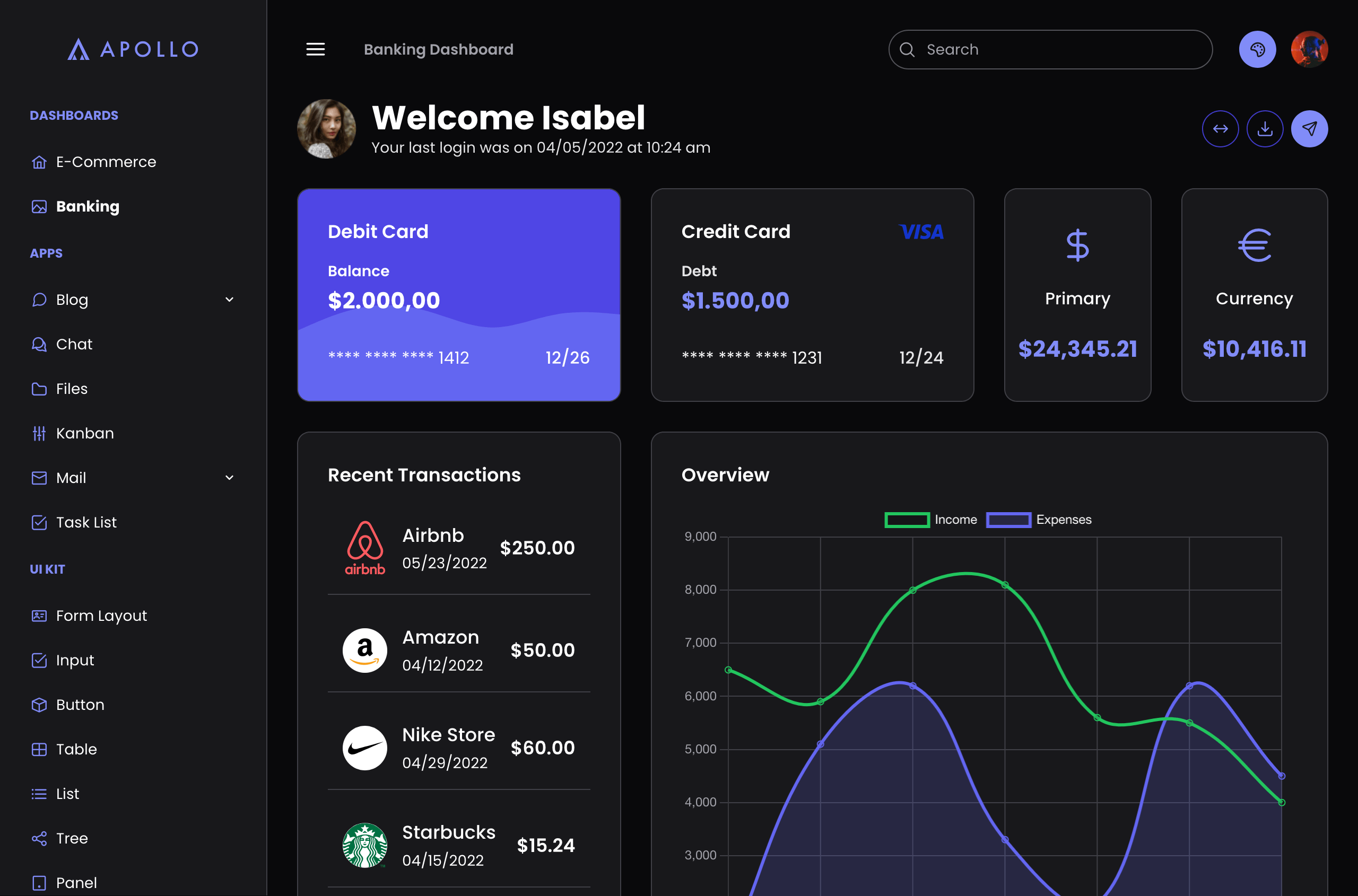Click the Form Layout icon
Image resolution: width=1358 pixels, height=896 pixels.
[39, 616]
